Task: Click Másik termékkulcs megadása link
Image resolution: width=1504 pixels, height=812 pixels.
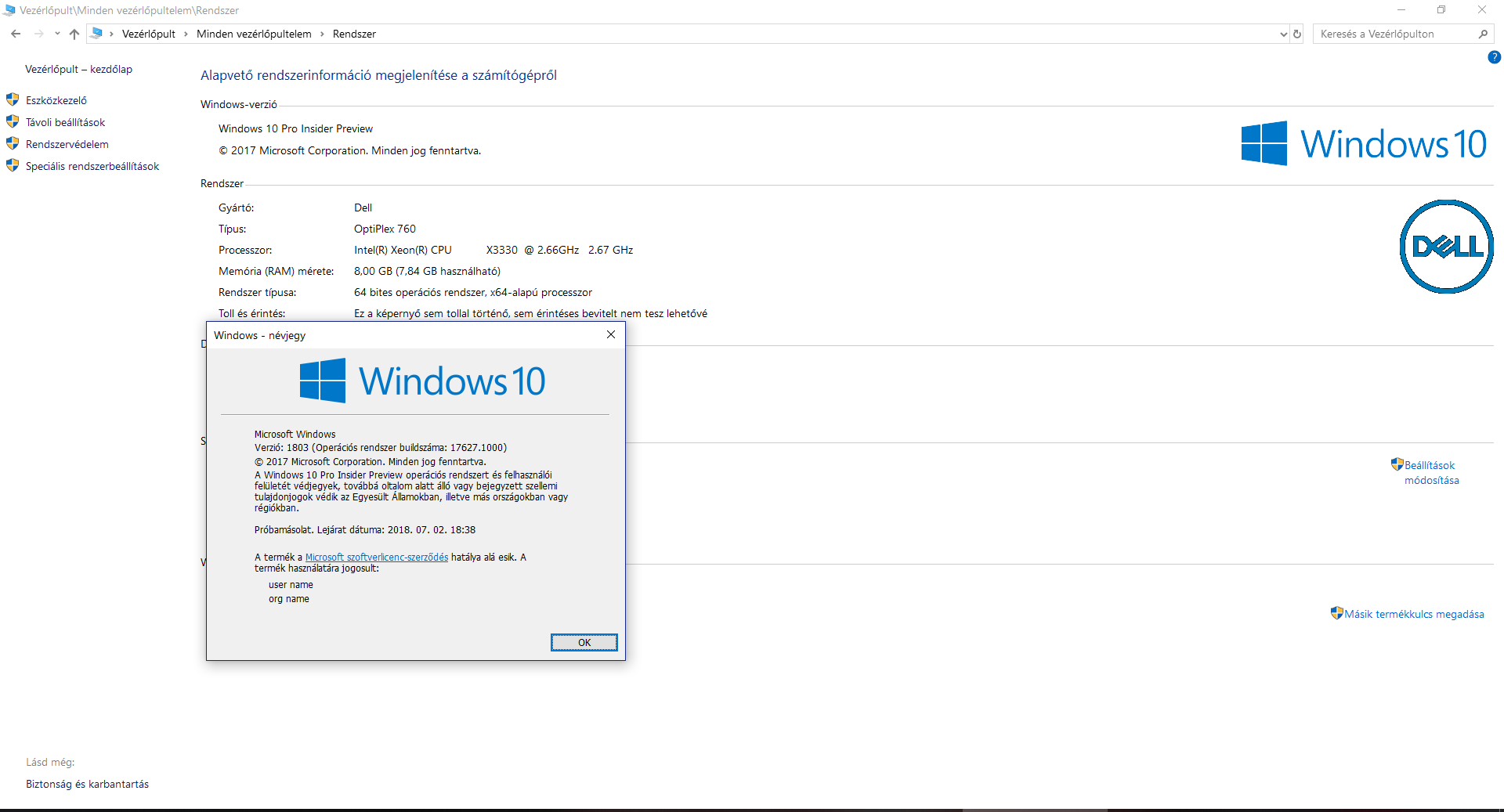Action: tap(1414, 614)
